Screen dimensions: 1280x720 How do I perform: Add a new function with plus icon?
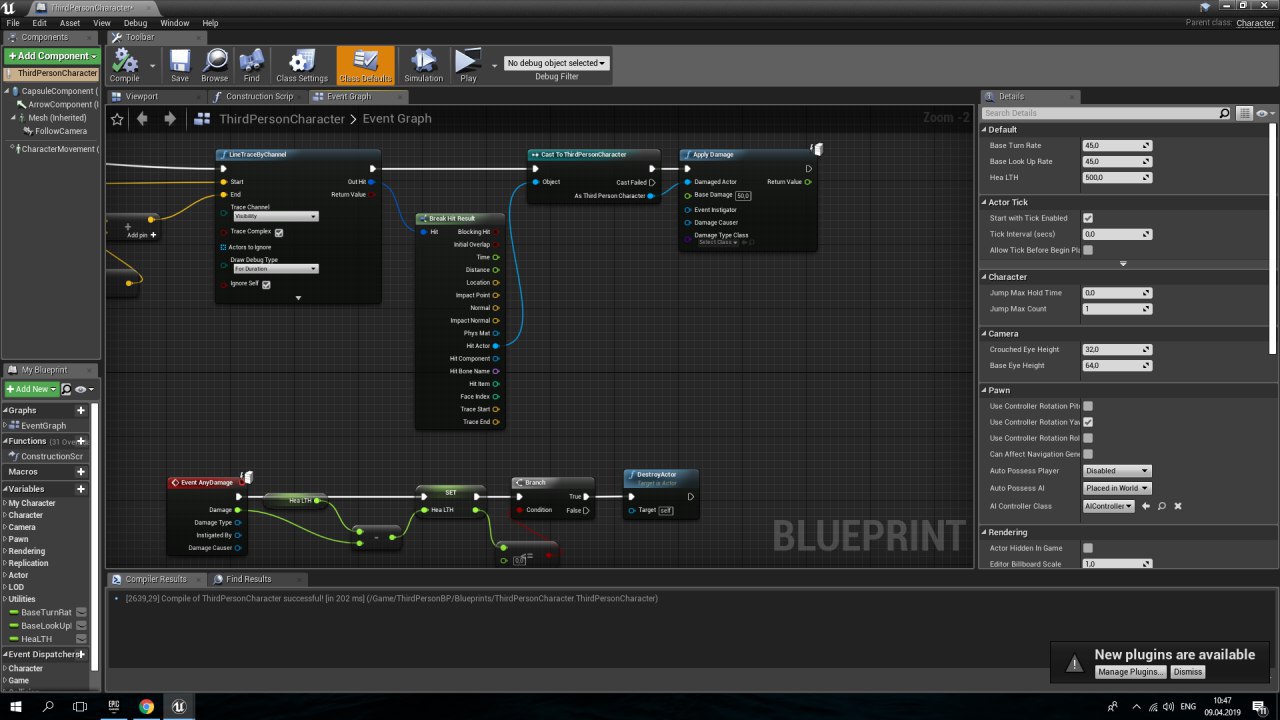pyautogui.click(x=81, y=441)
